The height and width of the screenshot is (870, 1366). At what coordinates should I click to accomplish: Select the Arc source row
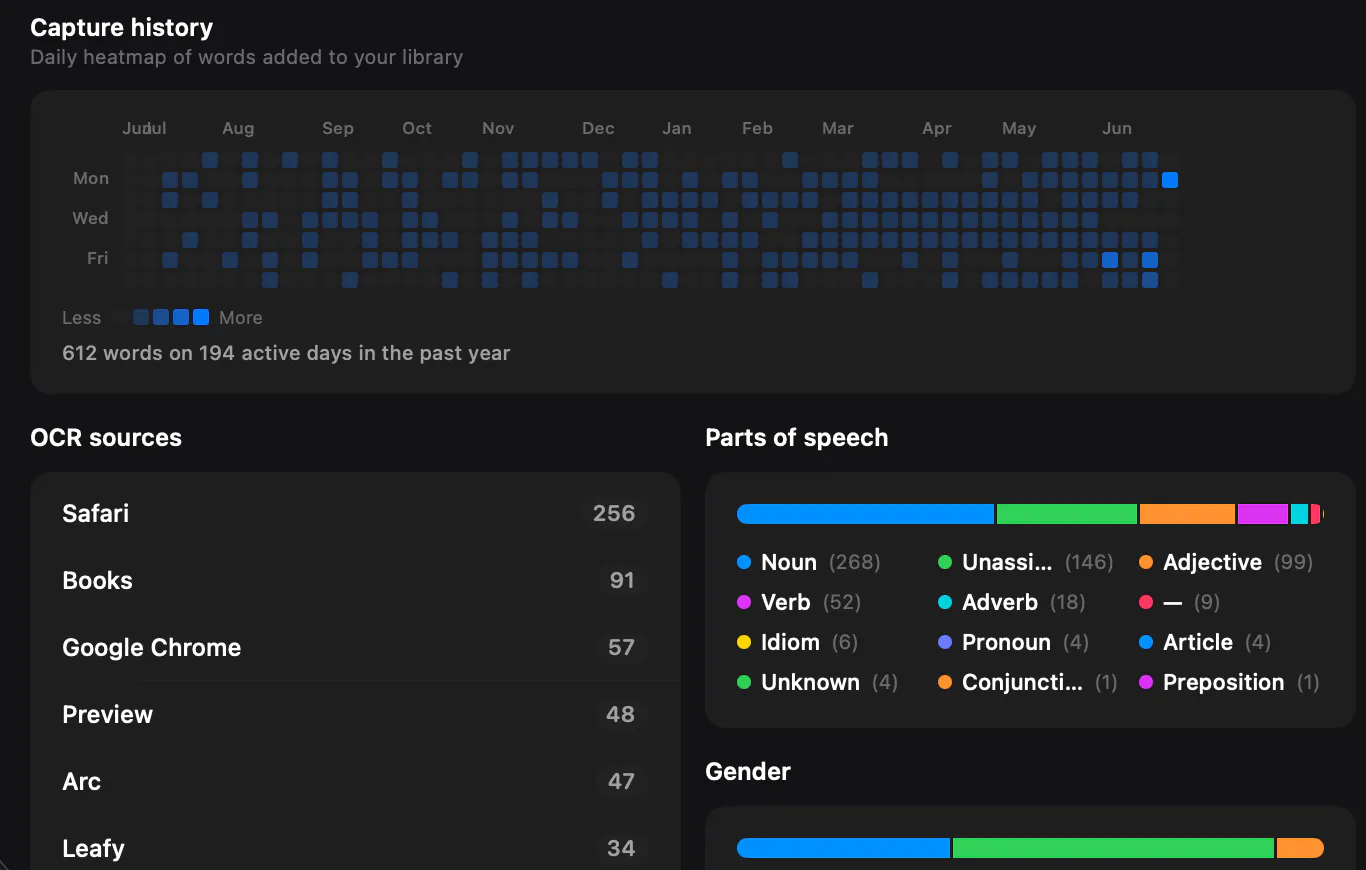coord(355,781)
